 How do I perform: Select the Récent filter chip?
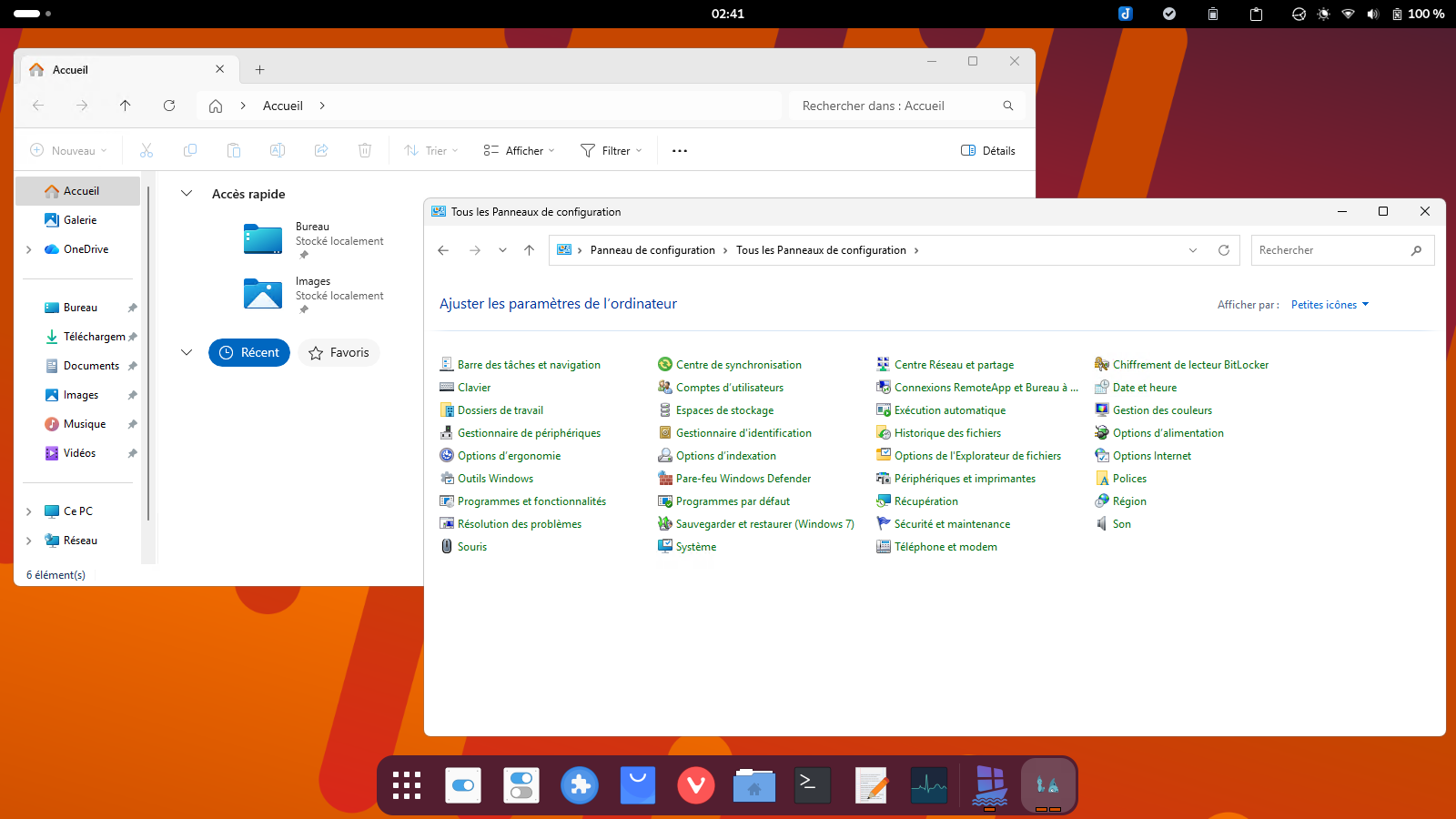coord(249,353)
